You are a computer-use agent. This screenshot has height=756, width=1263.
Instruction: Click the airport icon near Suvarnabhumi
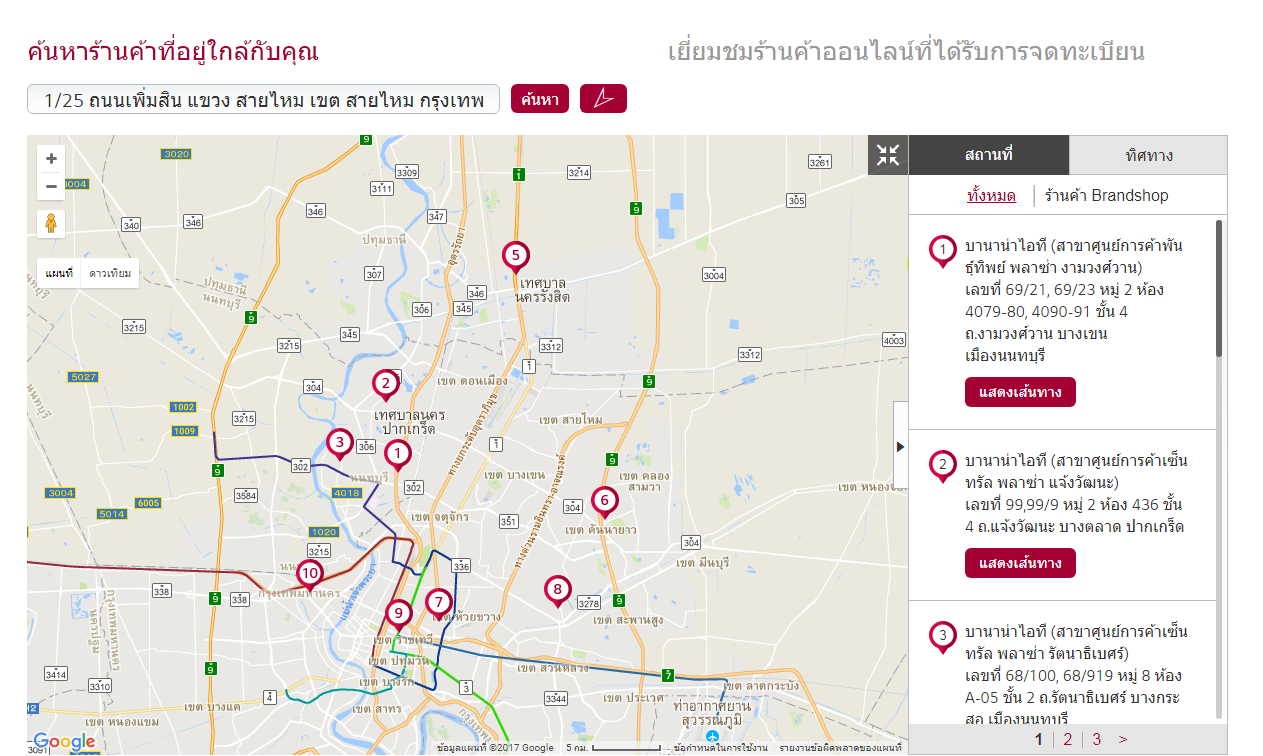(712, 735)
